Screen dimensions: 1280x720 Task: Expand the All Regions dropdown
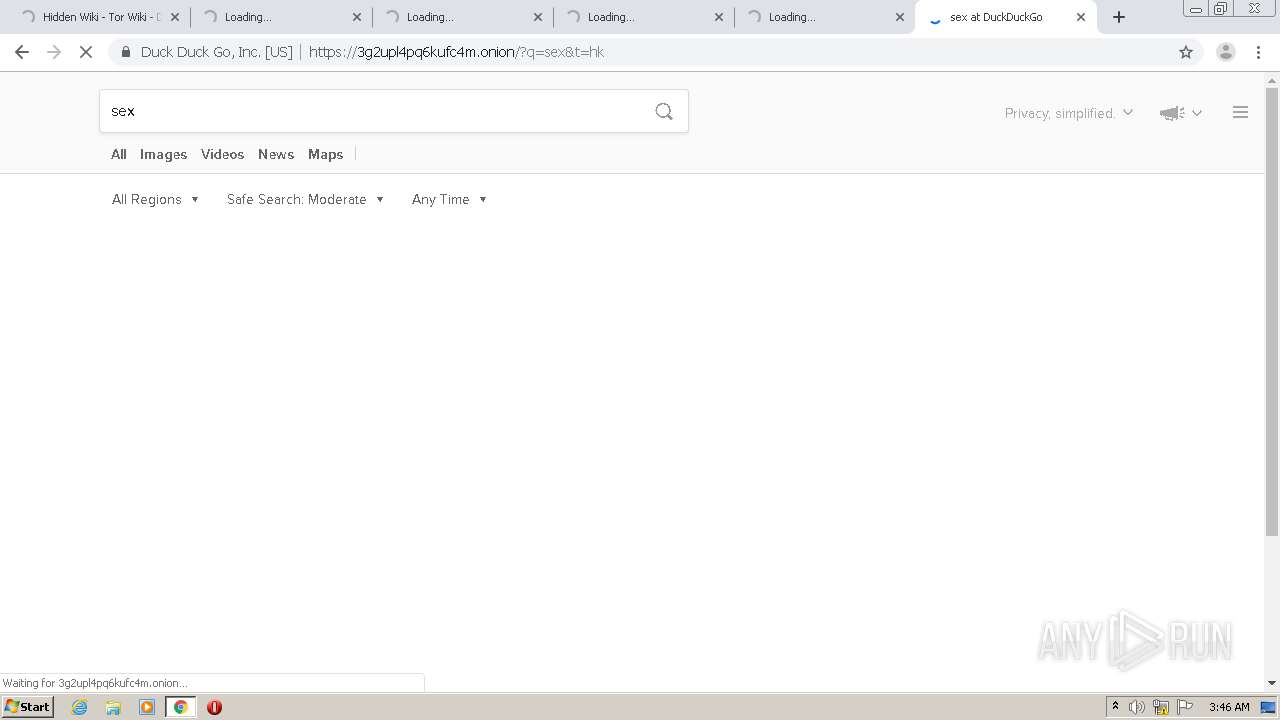click(155, 199)
